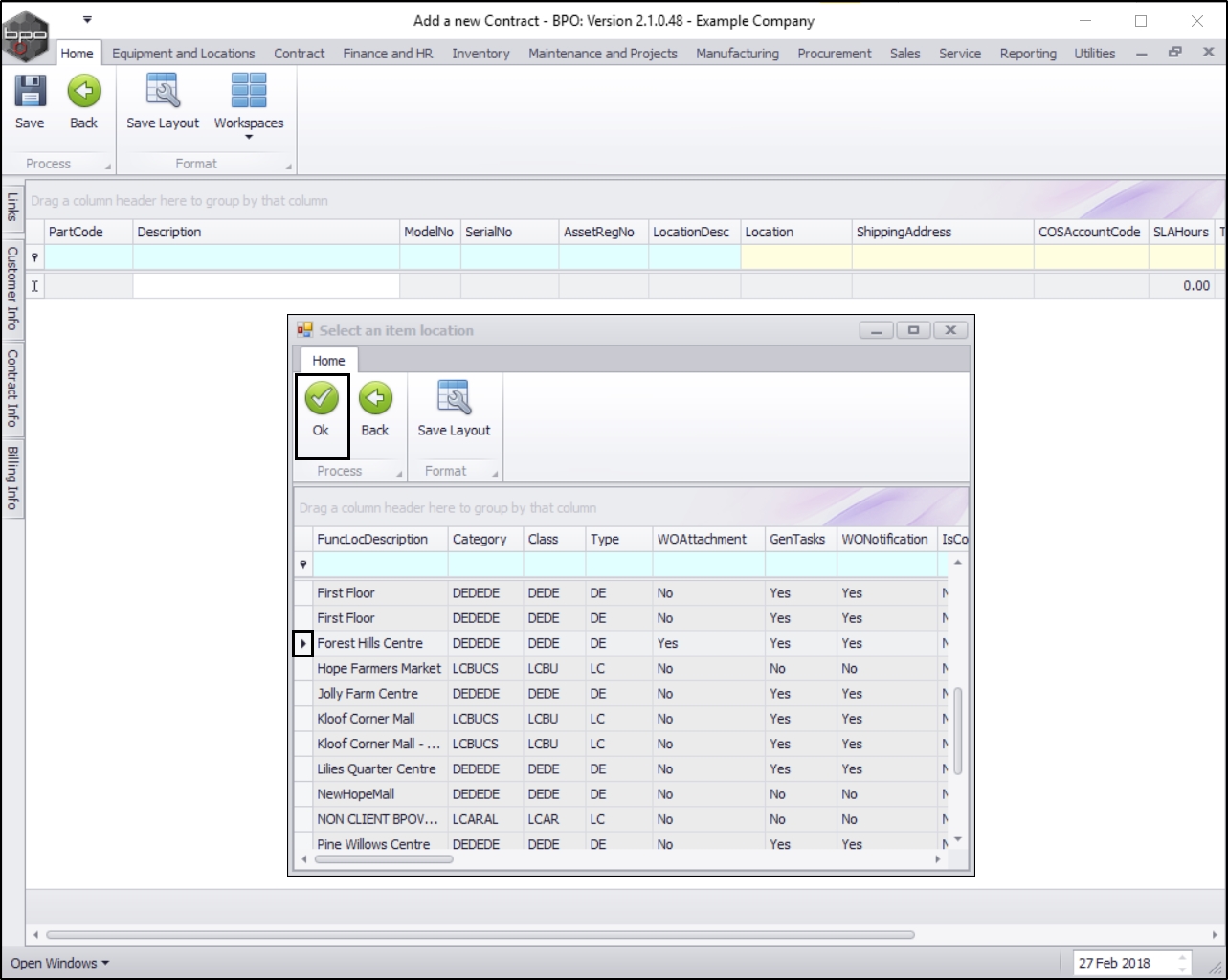This screenshot has height=980, width=1228.
Task: Sort by FuncLocDescription column header
Action: point(381,539)
